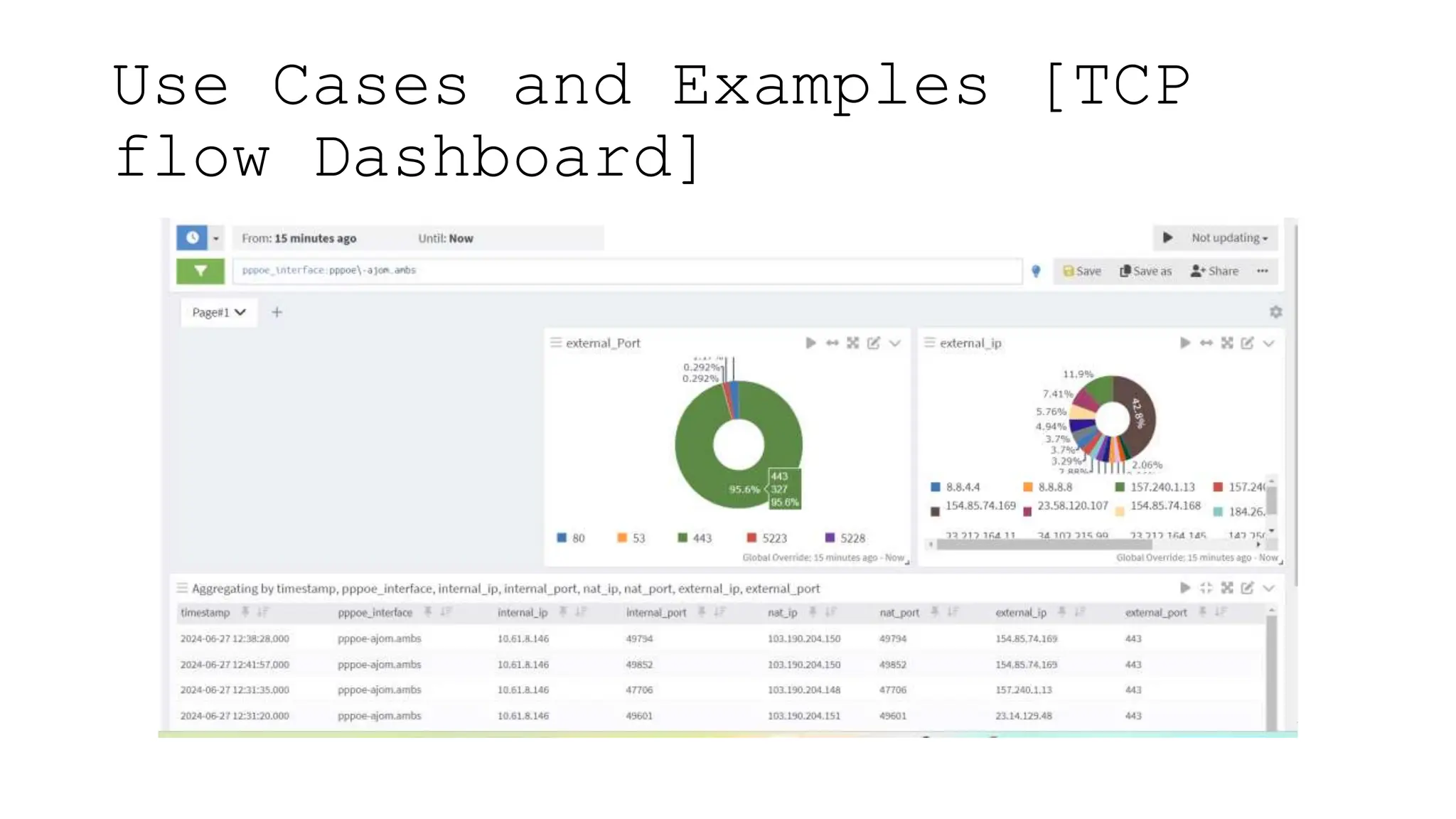The height and width of the screenshot is (819, 1456).
Task: Click the Save button
Action: coord(1082,271)
